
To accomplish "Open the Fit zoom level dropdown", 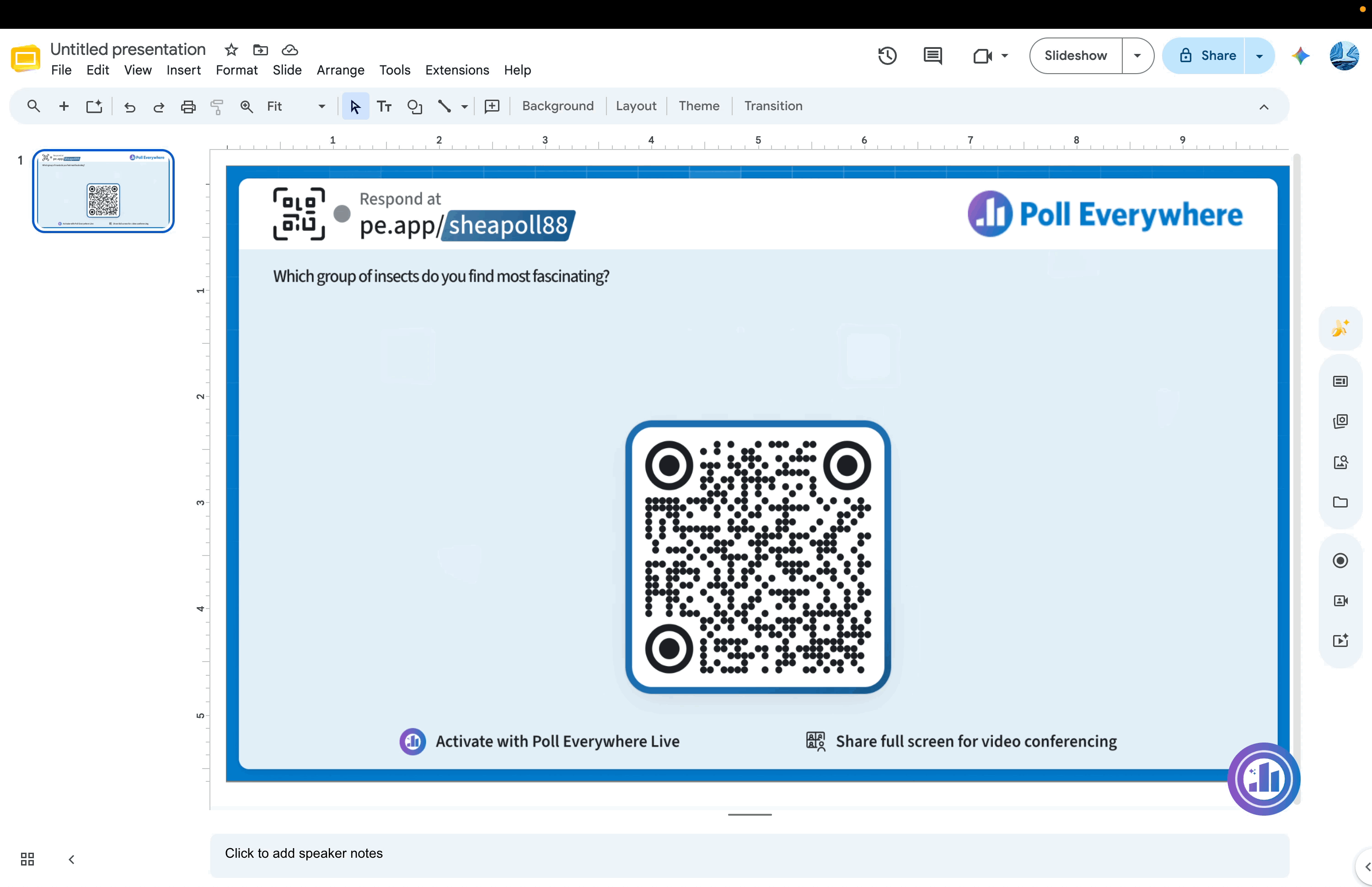I will [x=296, y=107].
